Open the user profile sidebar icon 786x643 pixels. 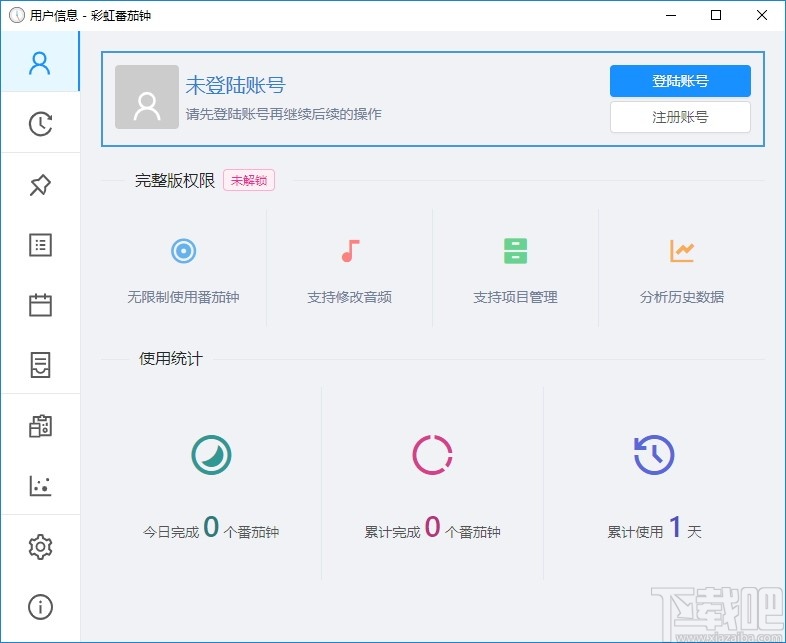40,63
